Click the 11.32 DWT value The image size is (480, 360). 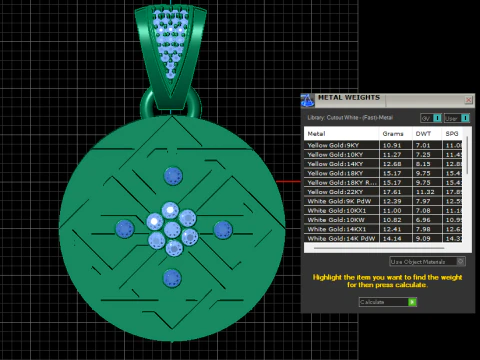[x=425, y=192]
